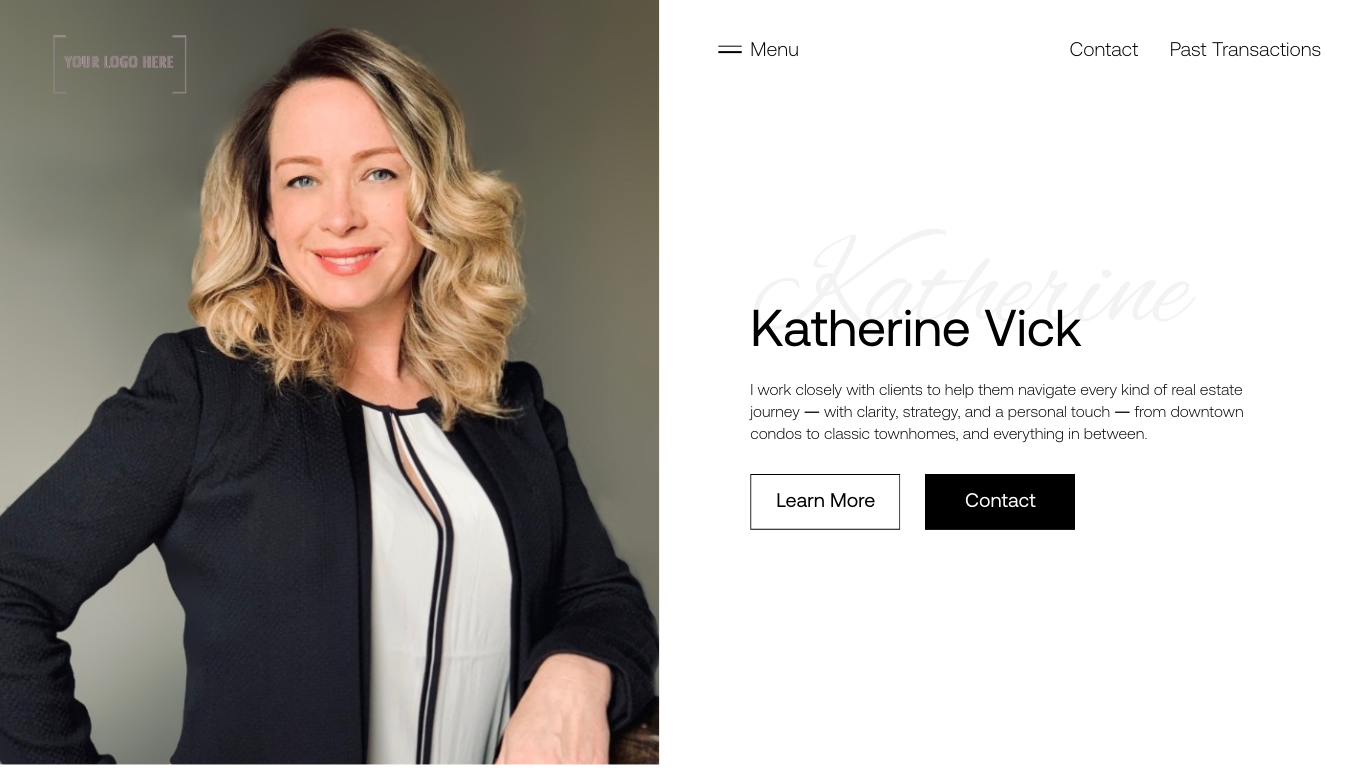1366x768 pixels.
Task: Click the word 'Vick' in the heading
Action: coord(1032,328)
